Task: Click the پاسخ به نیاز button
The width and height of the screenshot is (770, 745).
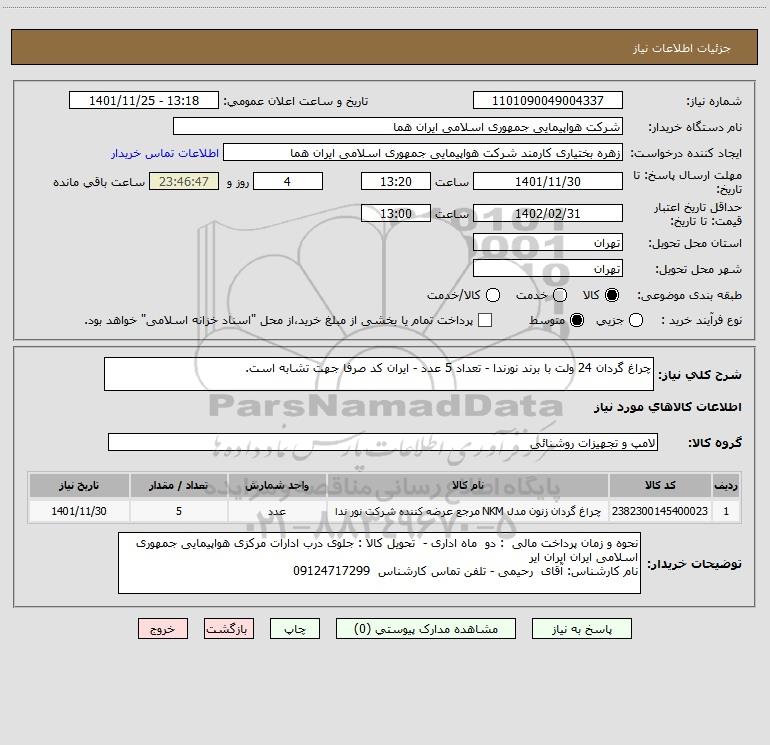Action: click(581, 629)
